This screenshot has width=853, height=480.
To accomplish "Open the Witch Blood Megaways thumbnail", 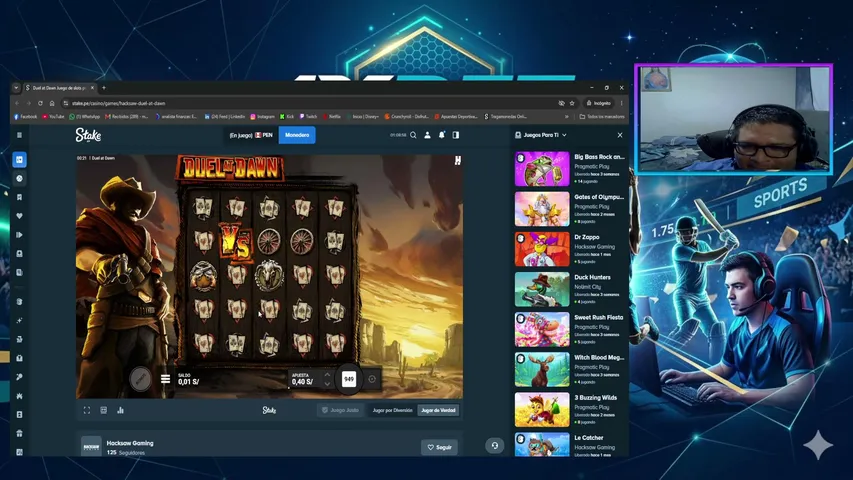I will (x=542, y=370).
